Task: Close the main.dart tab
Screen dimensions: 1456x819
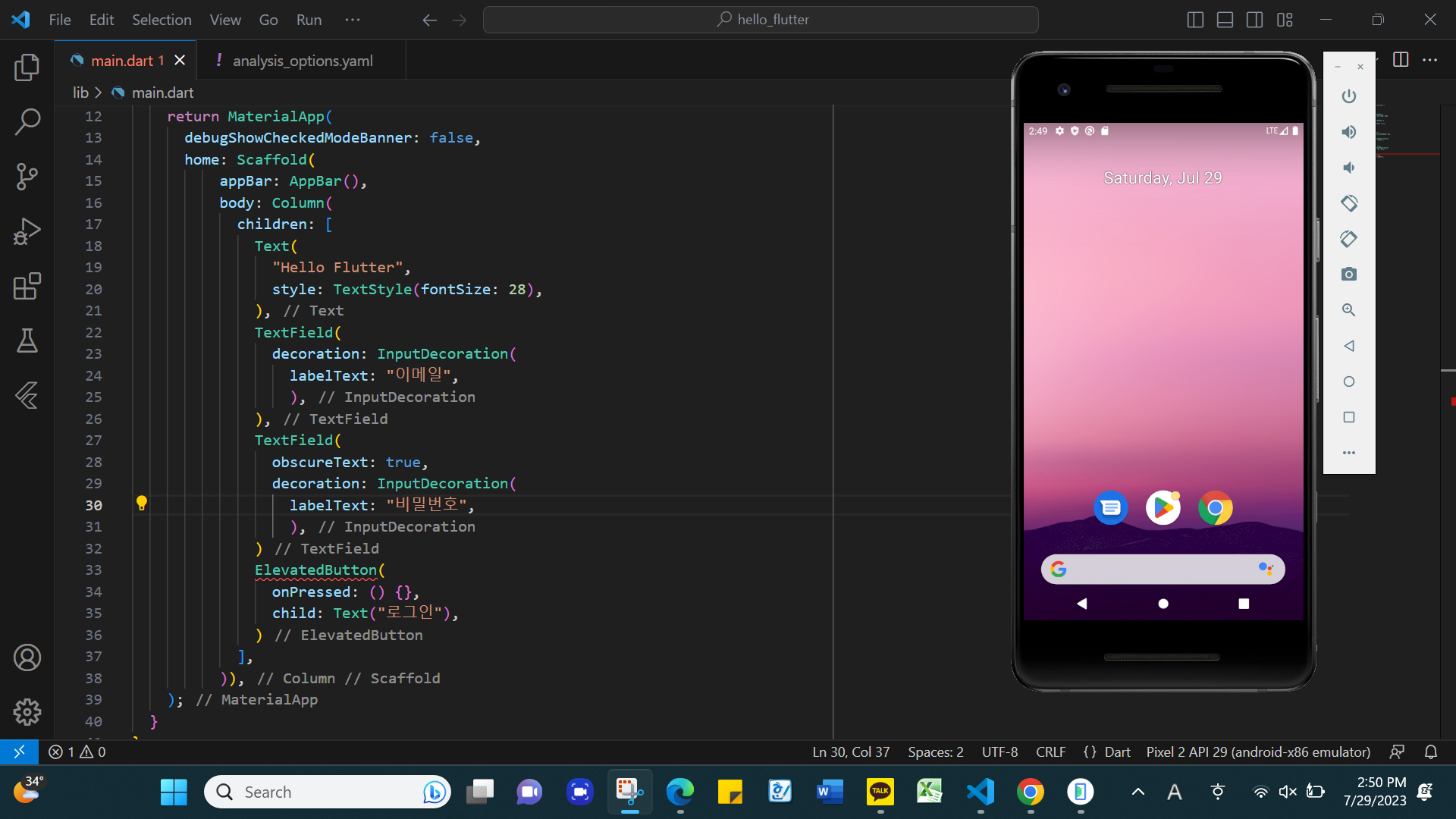Action: pyautogui.click(x=180, y=61)
